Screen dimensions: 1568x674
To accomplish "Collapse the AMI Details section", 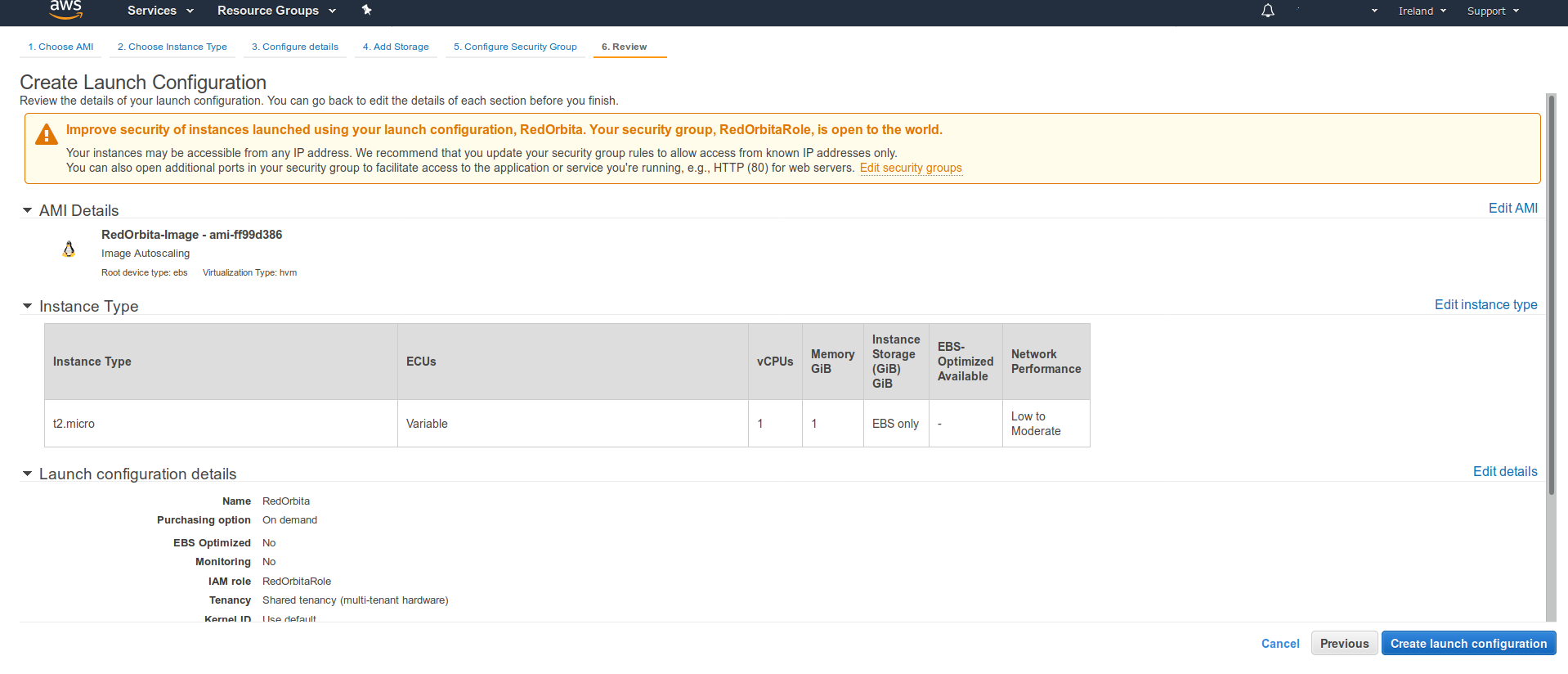I will 27,211.
